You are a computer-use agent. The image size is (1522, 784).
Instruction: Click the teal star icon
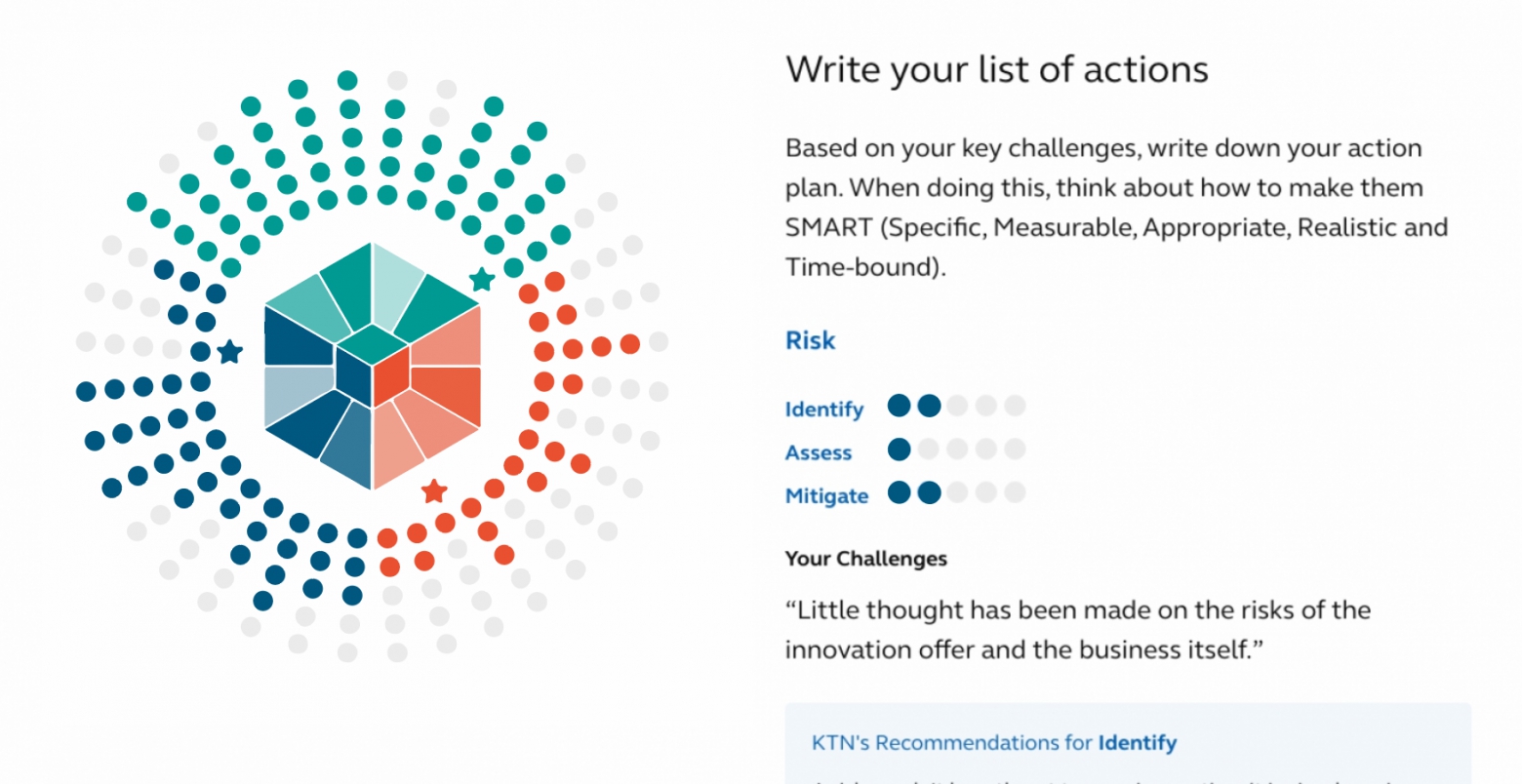tap(482, 280)
